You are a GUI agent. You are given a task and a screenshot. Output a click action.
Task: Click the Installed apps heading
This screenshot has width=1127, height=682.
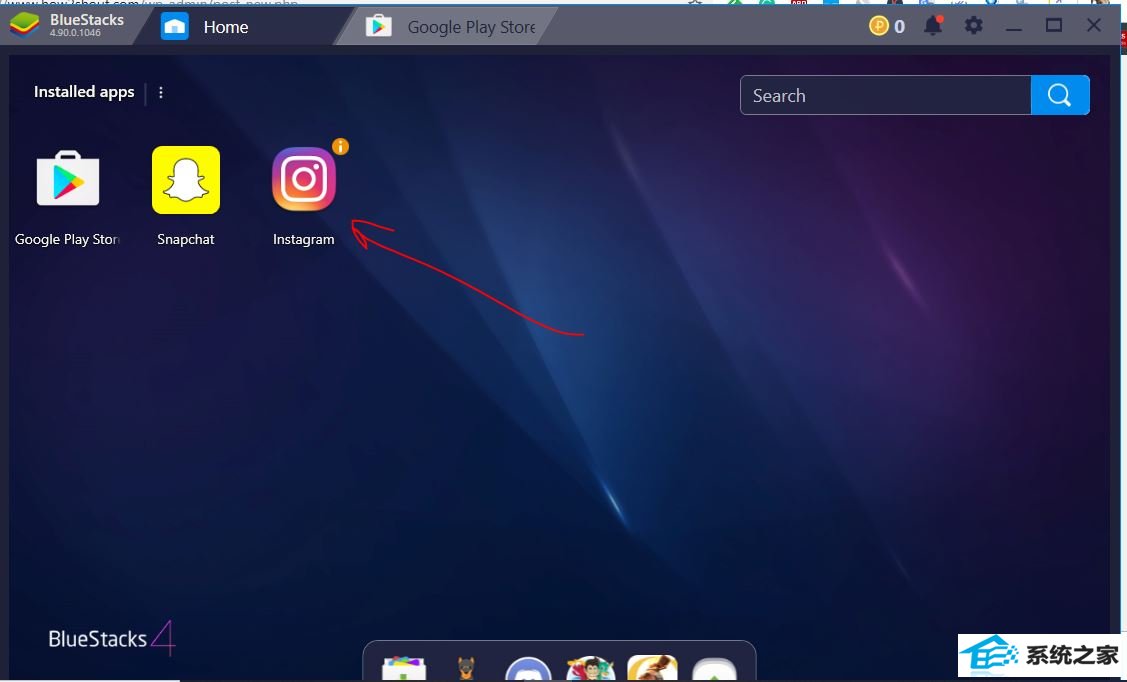pos(84,92)
